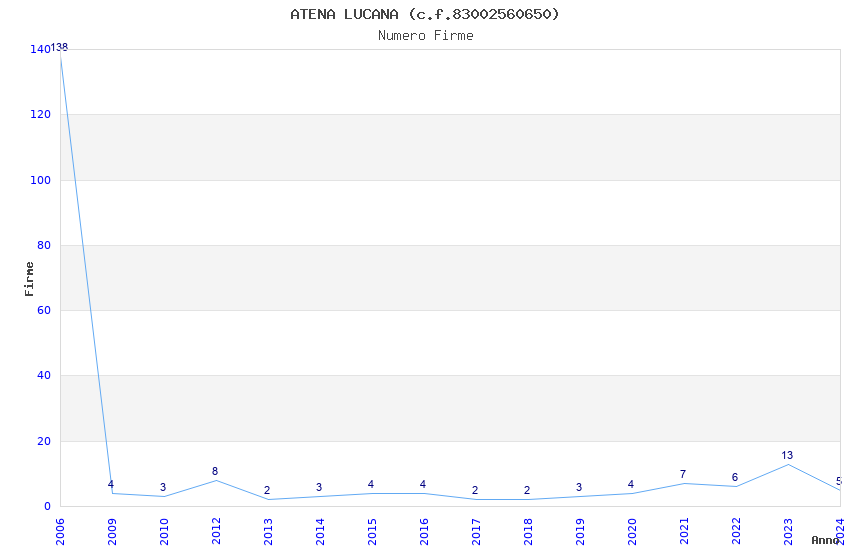Click the y-axis tick label 60

44,310
